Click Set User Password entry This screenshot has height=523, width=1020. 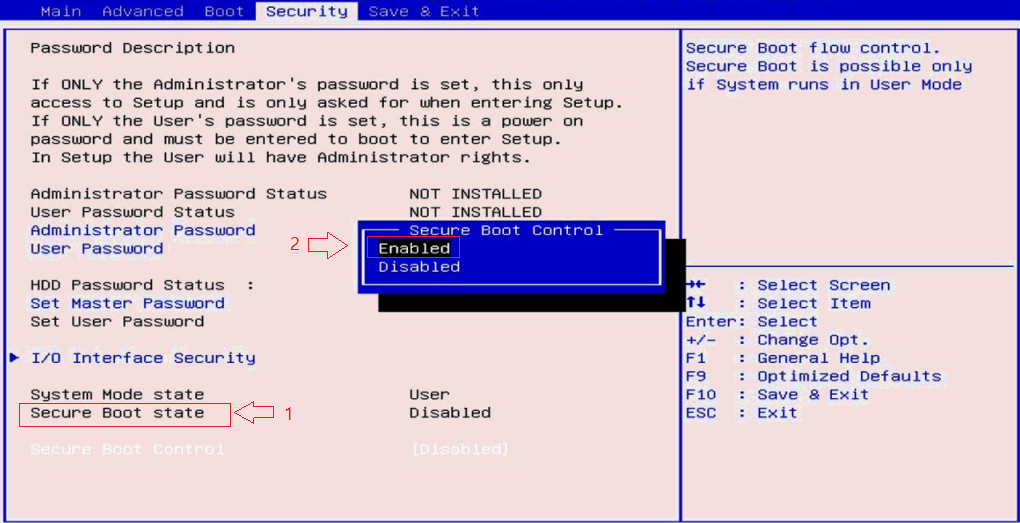tap(117, 322)
